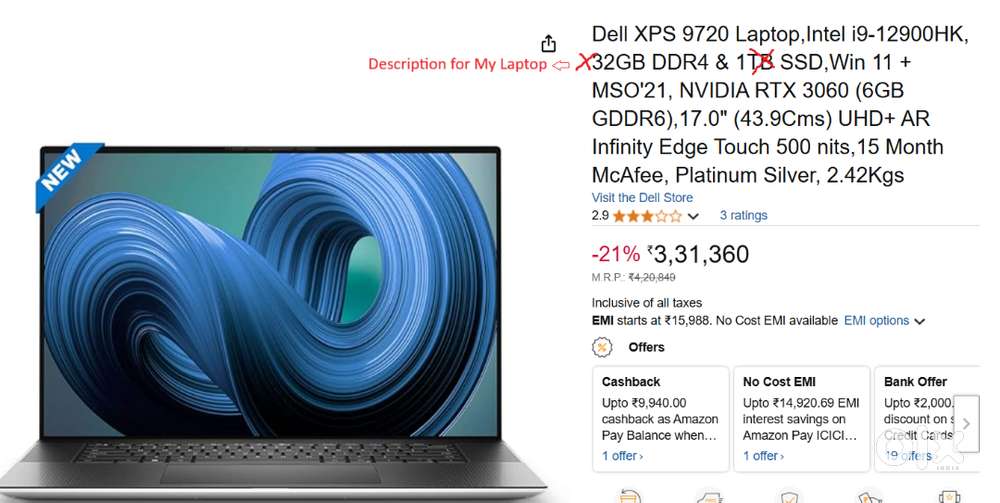Click the Dell XPS 9720 product title
Viewport: 1000px width, 503px height.
(780, 105)
